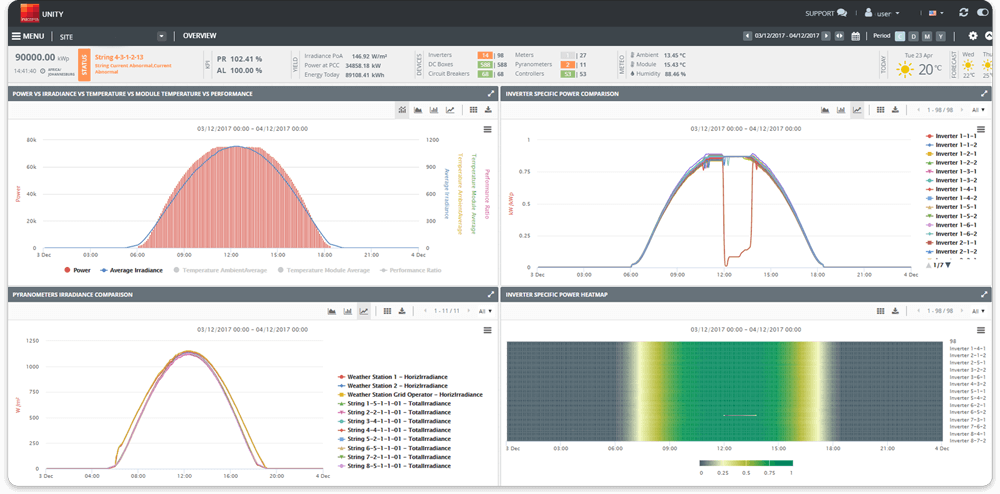The image size is (1000, 494).
Task: Open the language flag dropdown
Action: pos(936,13)
